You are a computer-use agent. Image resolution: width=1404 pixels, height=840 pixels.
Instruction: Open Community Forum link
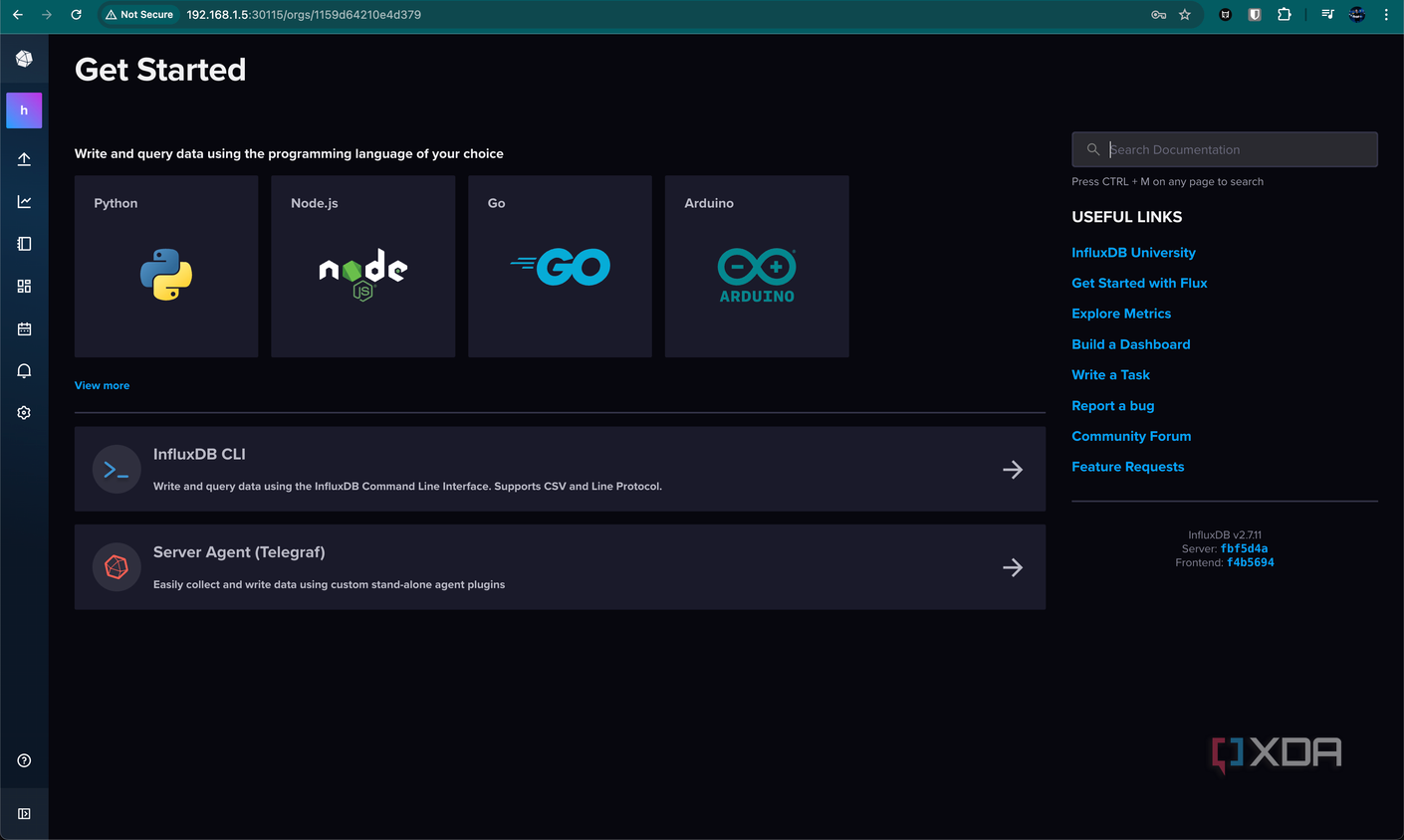(x=1131, y=436)
